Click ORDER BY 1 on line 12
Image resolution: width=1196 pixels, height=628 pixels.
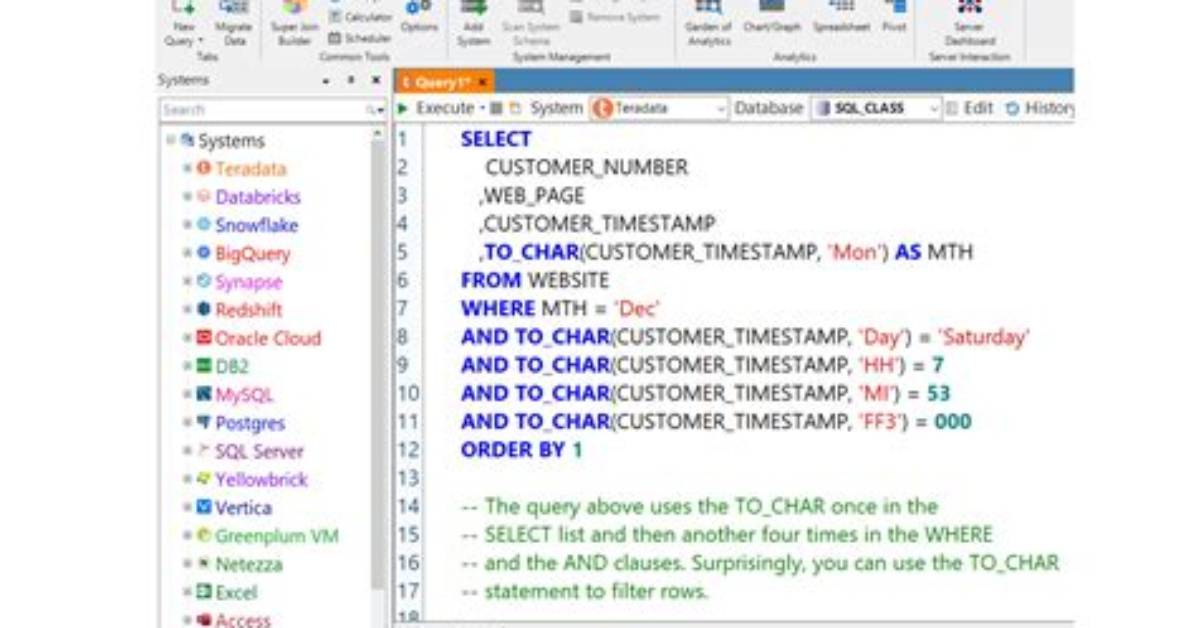click(x=522, y=449)
